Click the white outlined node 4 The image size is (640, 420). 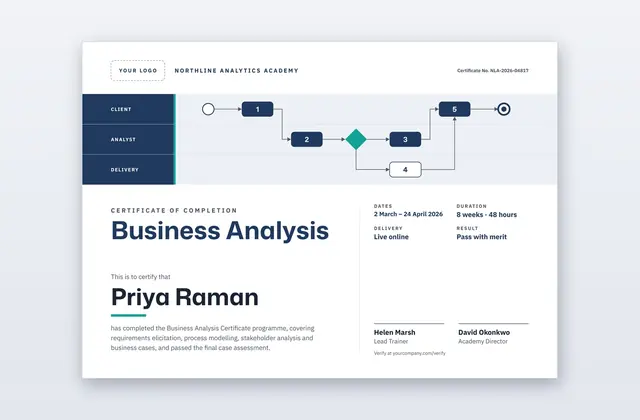405,170
